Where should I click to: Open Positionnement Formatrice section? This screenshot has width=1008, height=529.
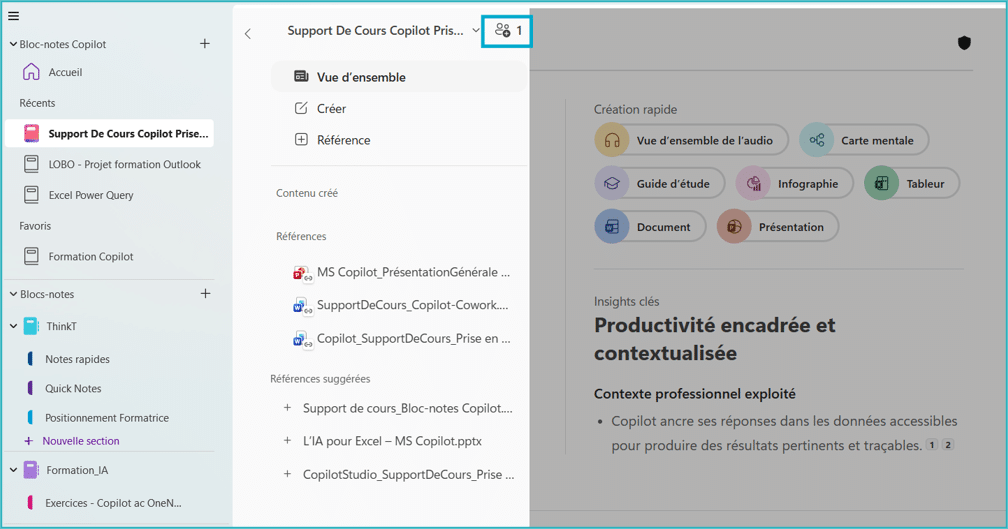click(109, 418)
